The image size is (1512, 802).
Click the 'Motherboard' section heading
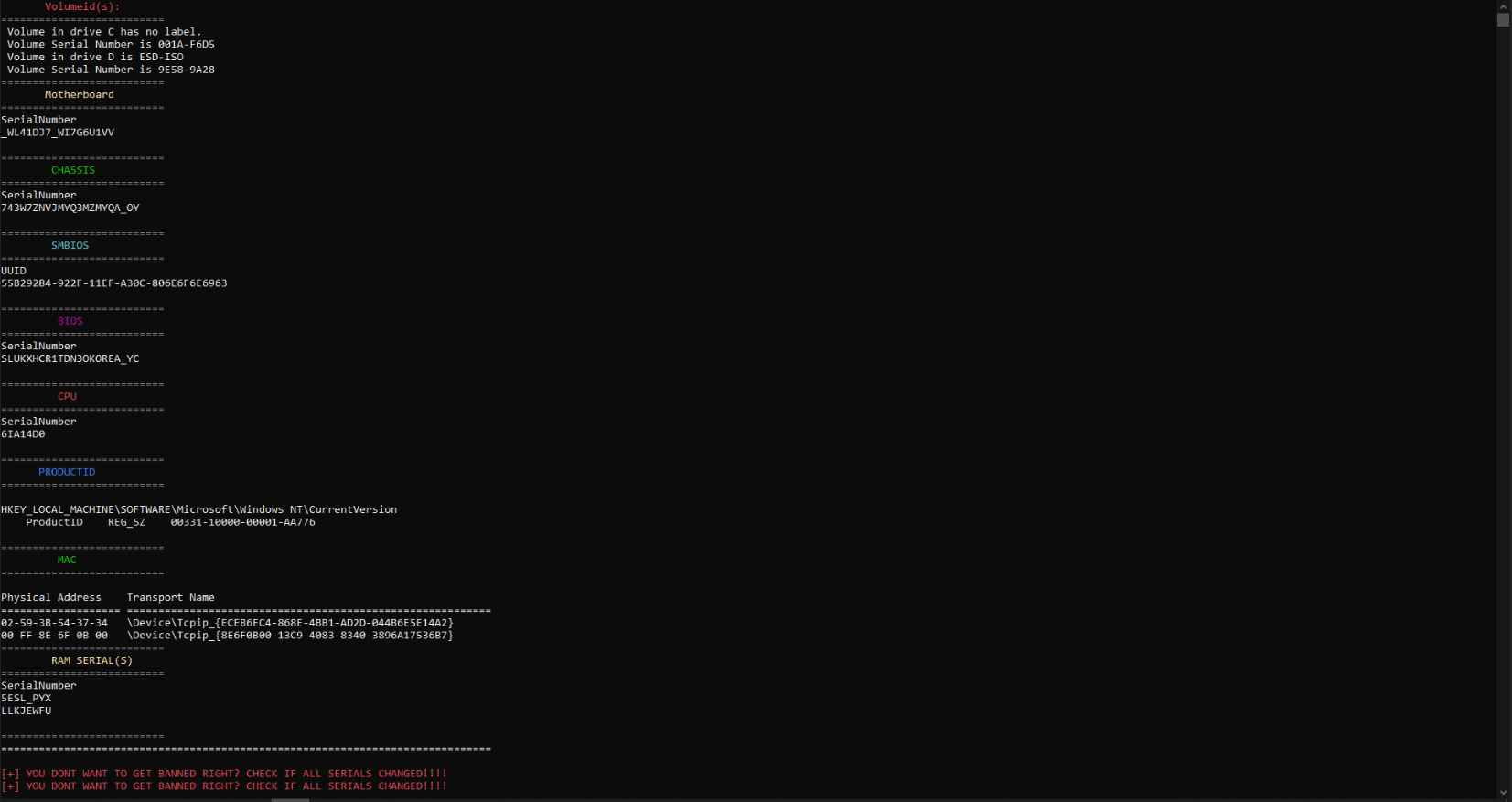80,94
